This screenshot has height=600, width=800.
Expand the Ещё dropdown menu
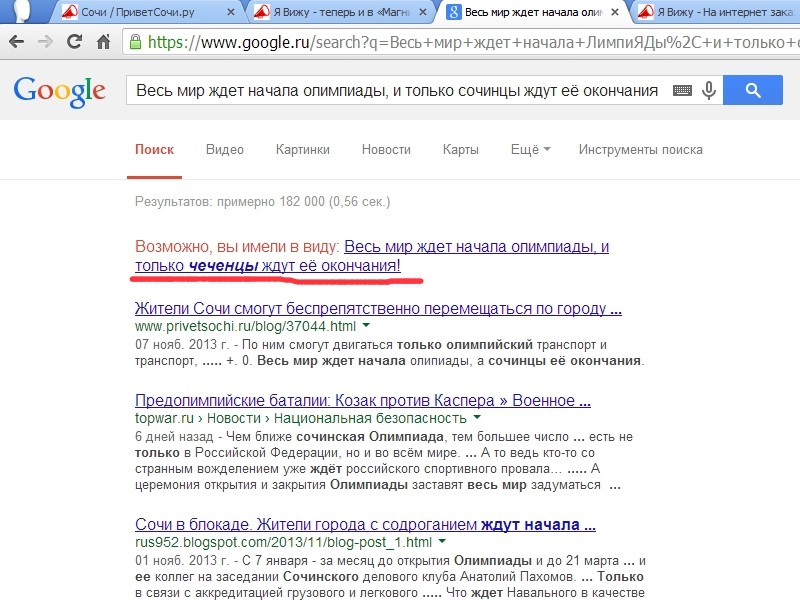point(530,150)
